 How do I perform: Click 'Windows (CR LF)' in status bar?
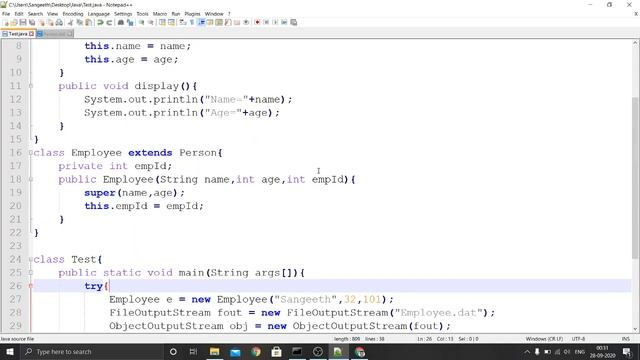tap(544, 339)
